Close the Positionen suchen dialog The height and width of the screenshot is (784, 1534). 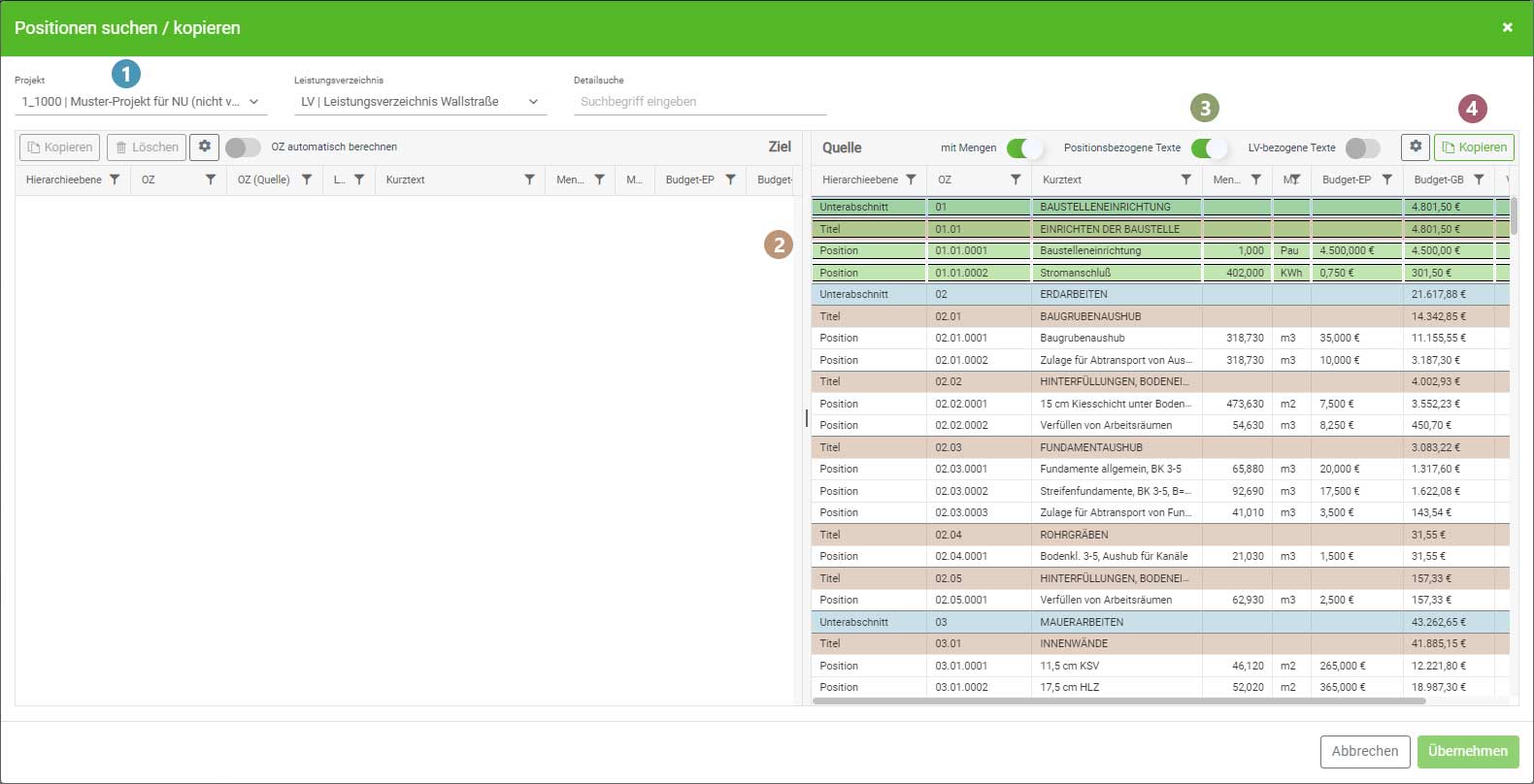(1507, 27)
